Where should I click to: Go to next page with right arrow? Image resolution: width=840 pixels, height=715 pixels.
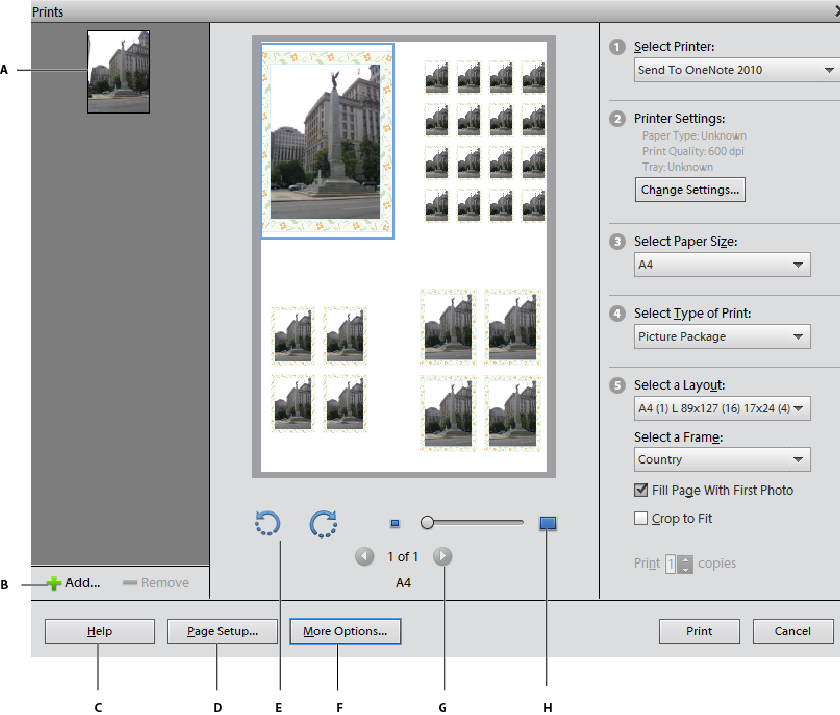tap(442, 556)
